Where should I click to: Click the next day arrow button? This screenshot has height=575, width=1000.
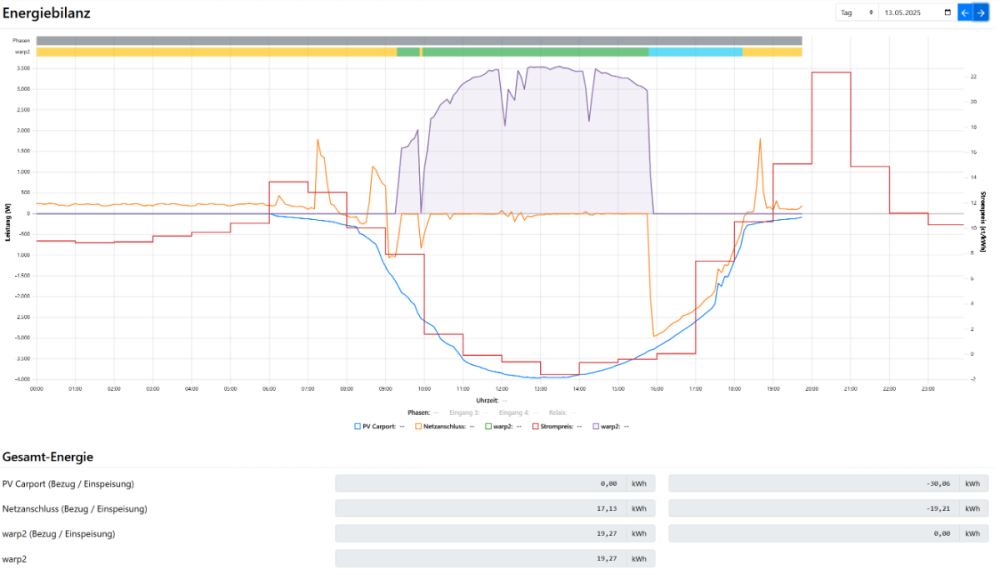pyautogui.click(x=981, y=12)
